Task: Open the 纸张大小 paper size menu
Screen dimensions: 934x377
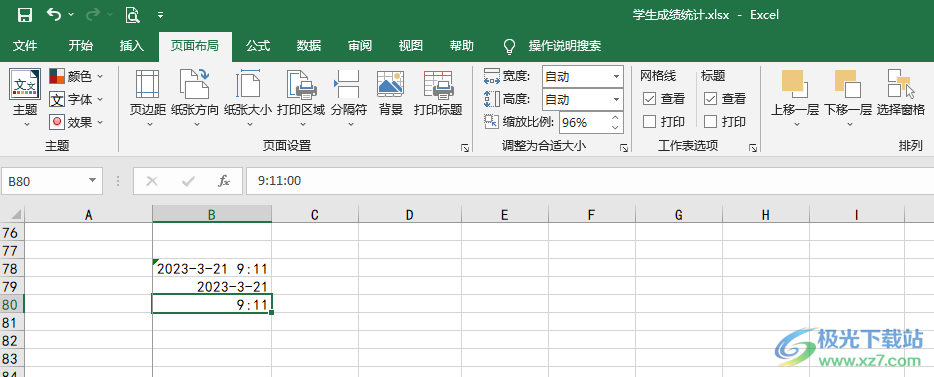Action: [248, 98]
